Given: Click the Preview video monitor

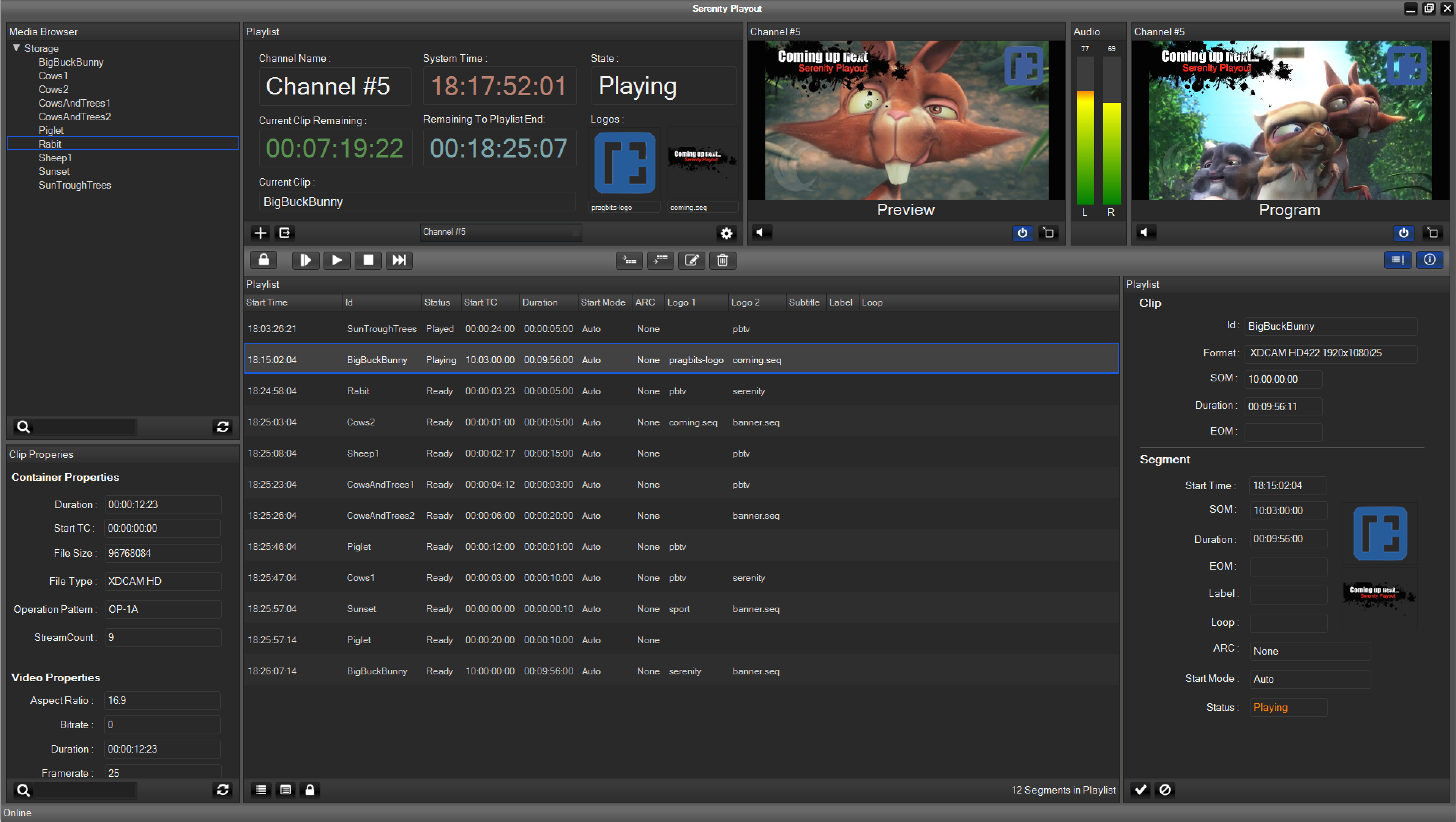Looking at the screenshot, I should 906,120.
